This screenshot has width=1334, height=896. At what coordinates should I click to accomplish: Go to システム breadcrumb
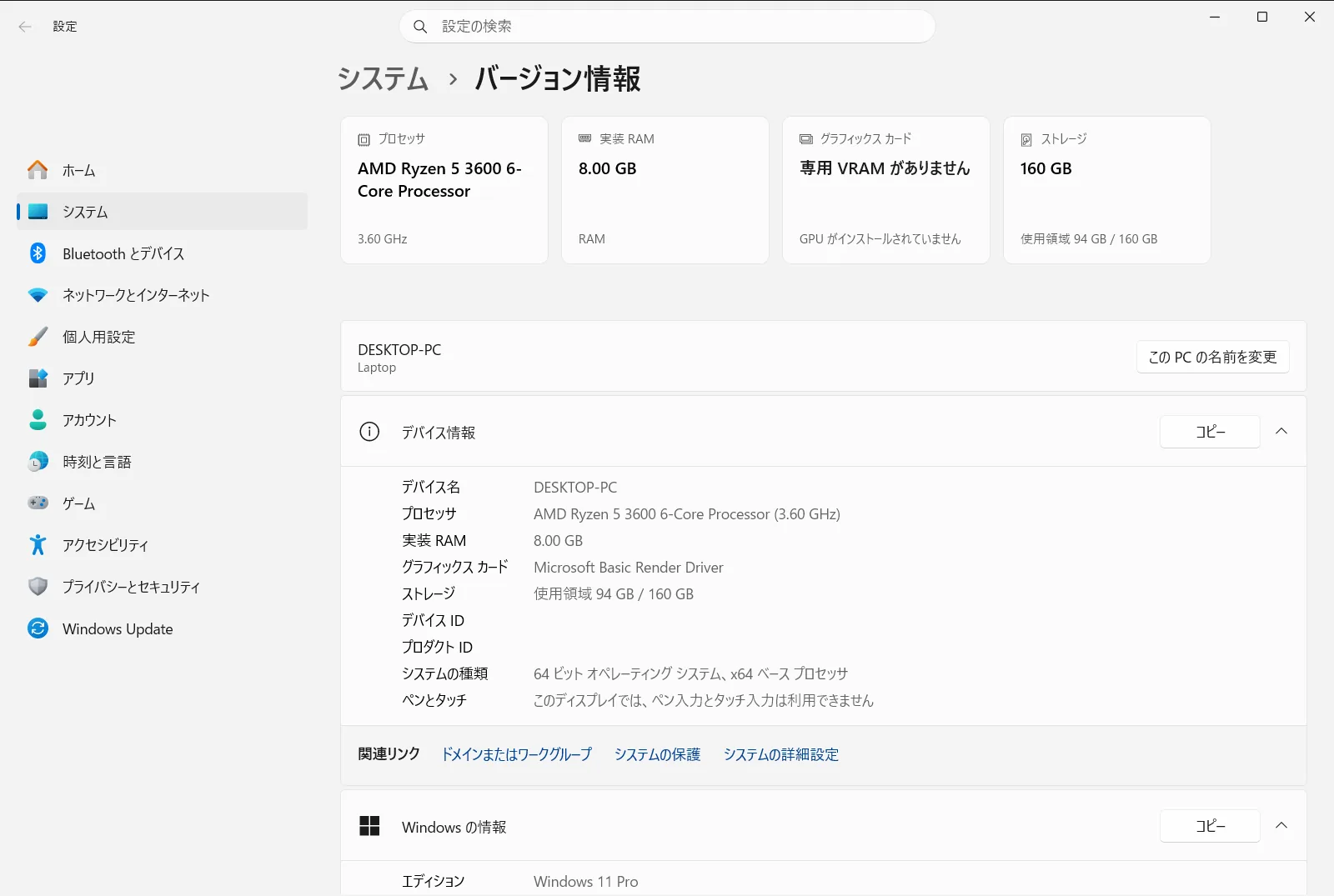coord(383,78)
